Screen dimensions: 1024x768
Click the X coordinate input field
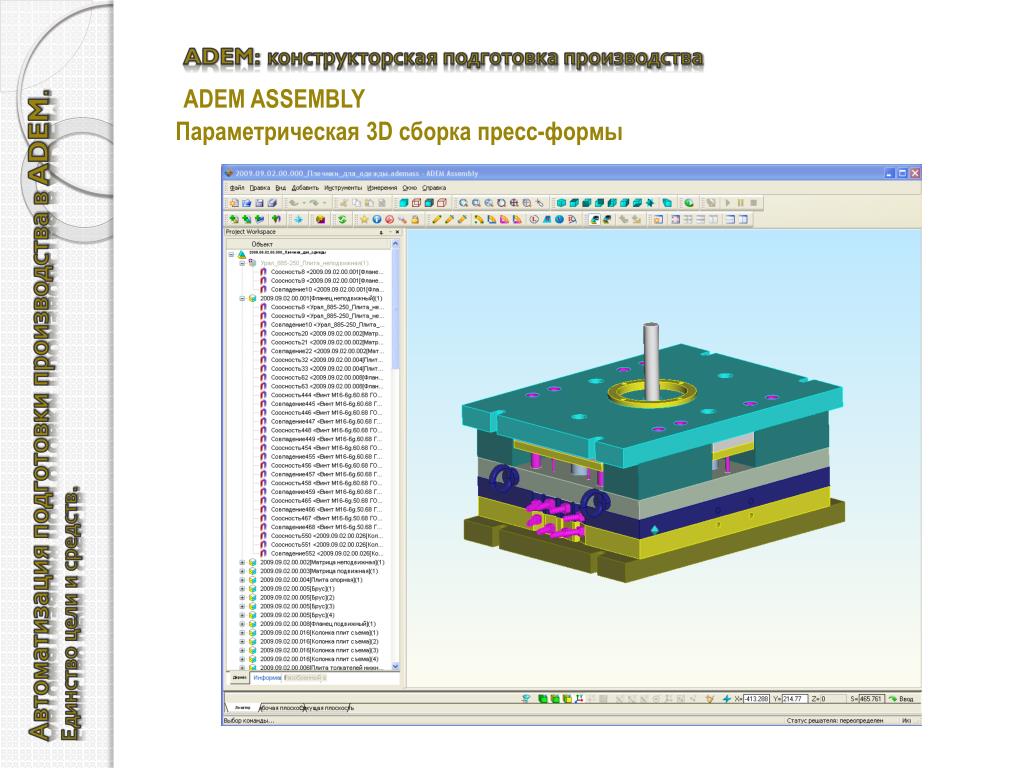[756, 699]
